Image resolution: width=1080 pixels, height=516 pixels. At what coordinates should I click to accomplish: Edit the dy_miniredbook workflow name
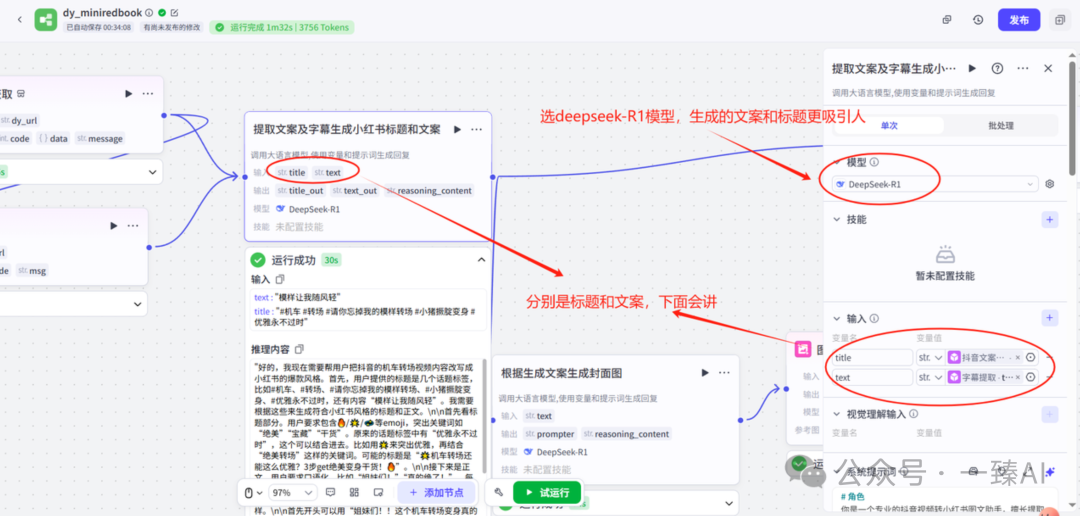(x=174, y=12)
